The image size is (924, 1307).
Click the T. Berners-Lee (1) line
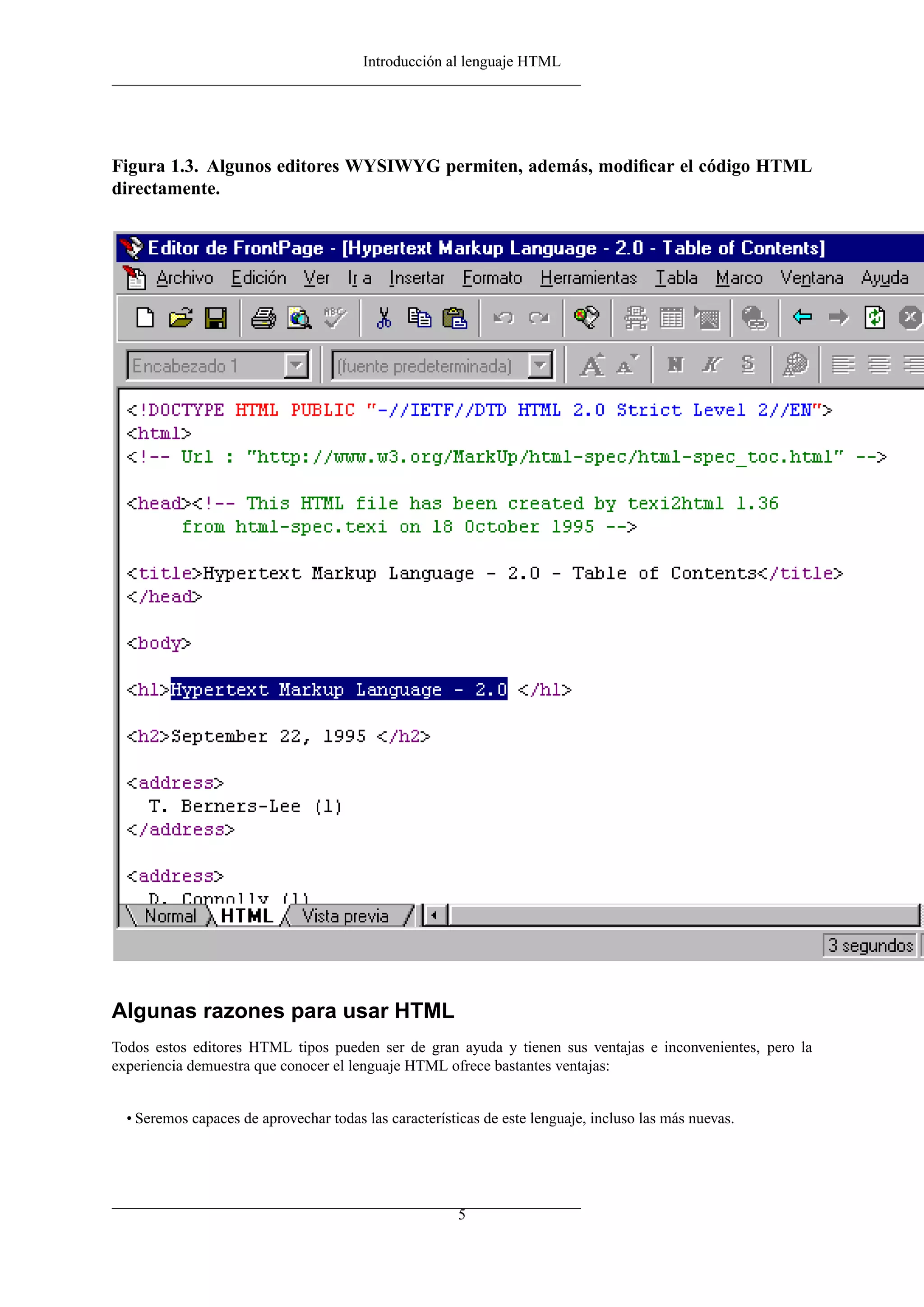[245, 806]
